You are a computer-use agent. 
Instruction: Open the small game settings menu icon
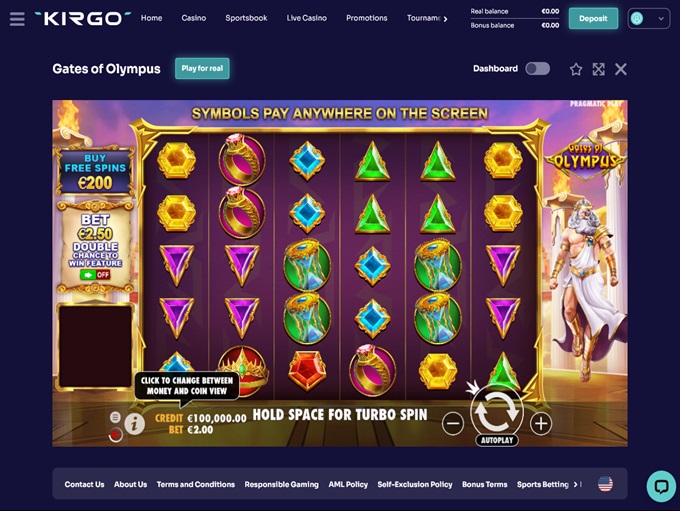pos(115,417)
